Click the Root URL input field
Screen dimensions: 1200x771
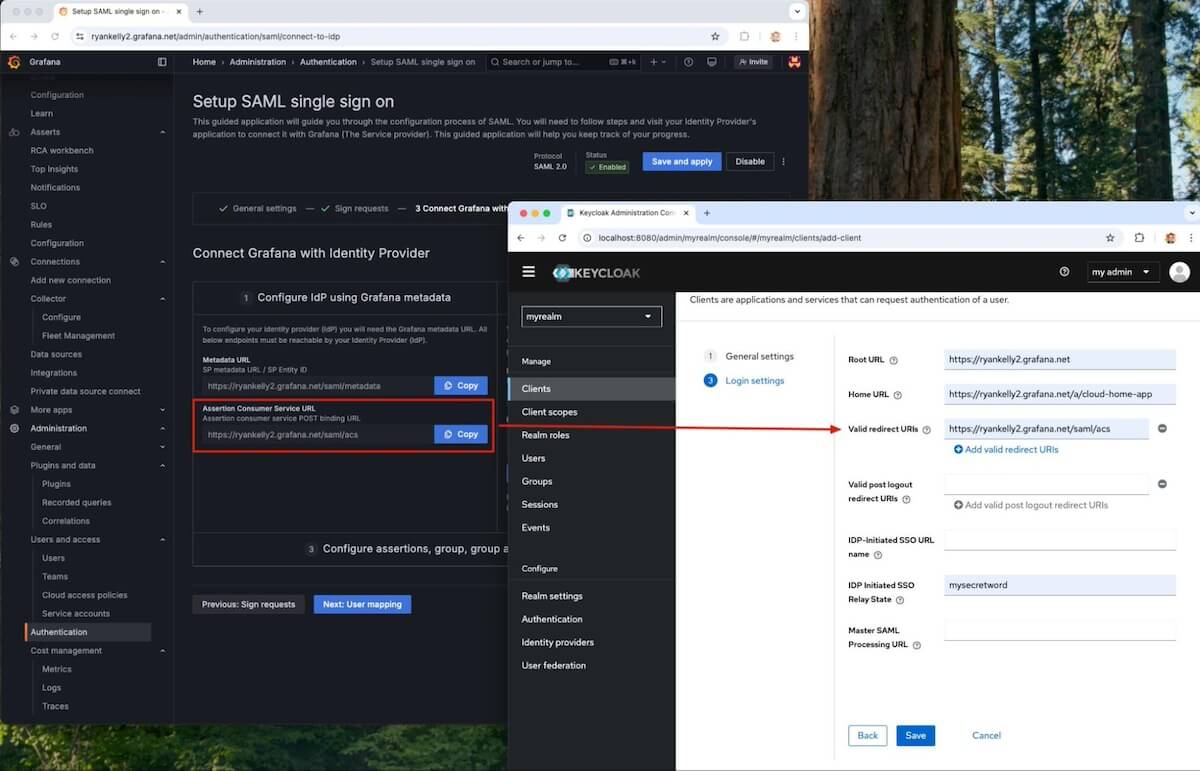pos(1060,359)
